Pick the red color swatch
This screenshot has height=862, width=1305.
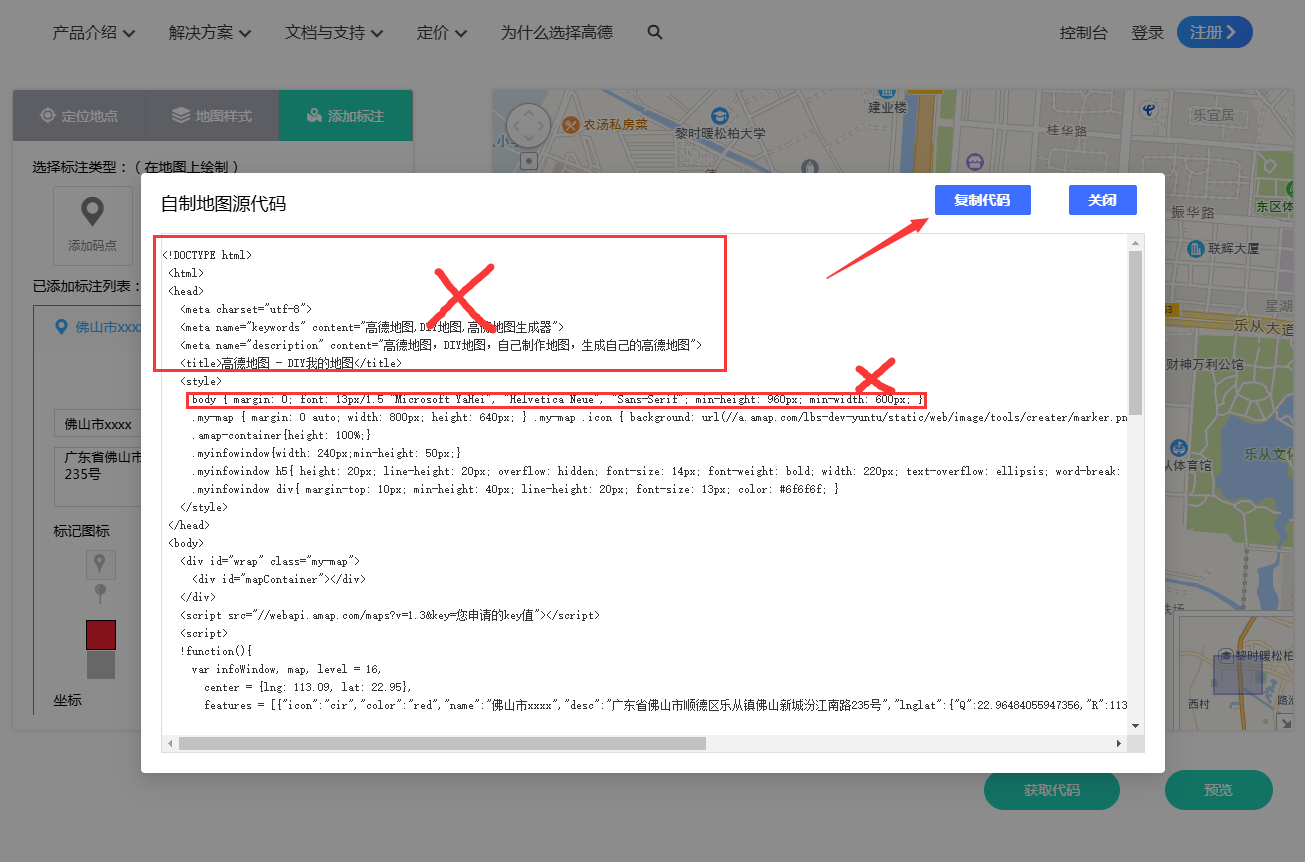coord(101,635)
